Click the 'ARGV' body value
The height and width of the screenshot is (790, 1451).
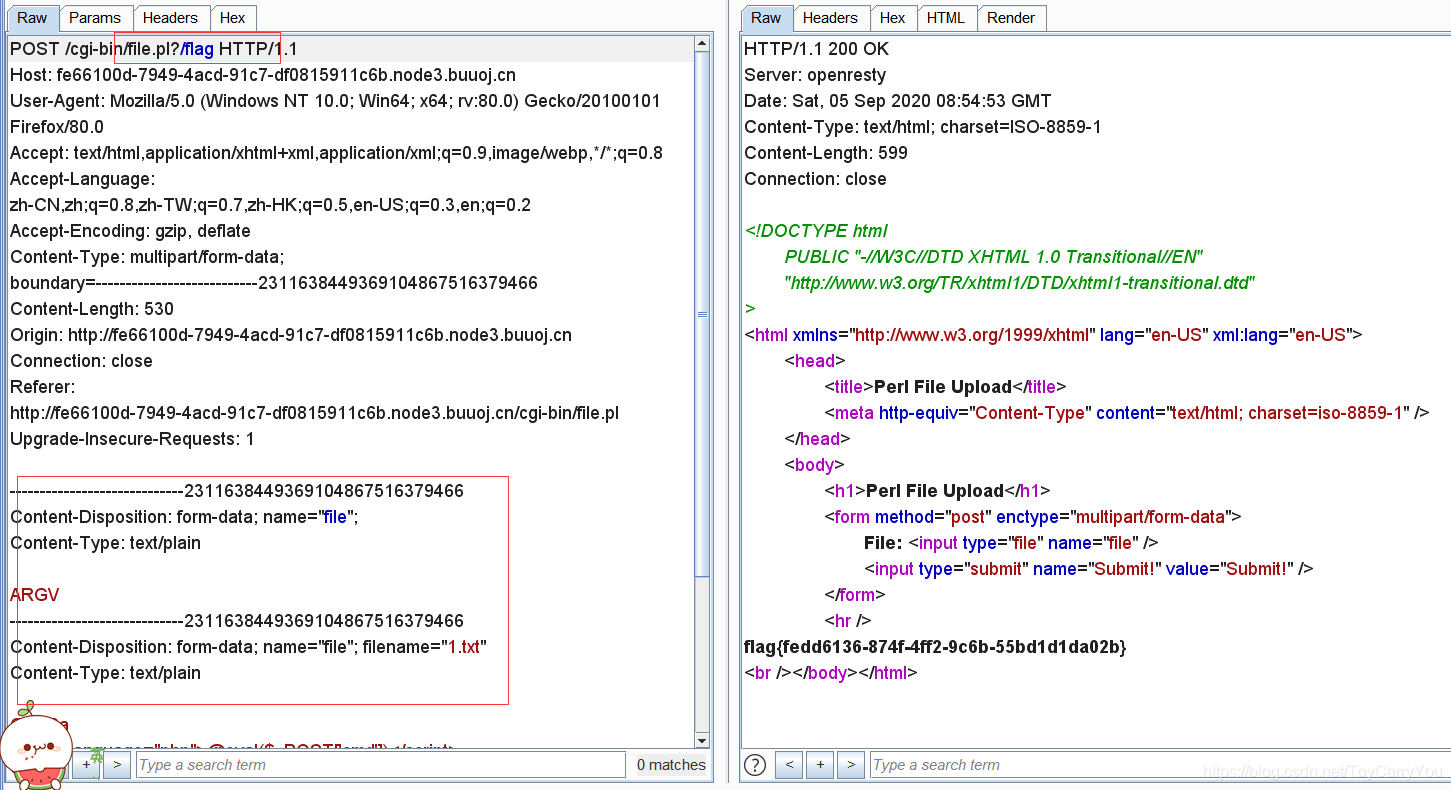(35, 595)
